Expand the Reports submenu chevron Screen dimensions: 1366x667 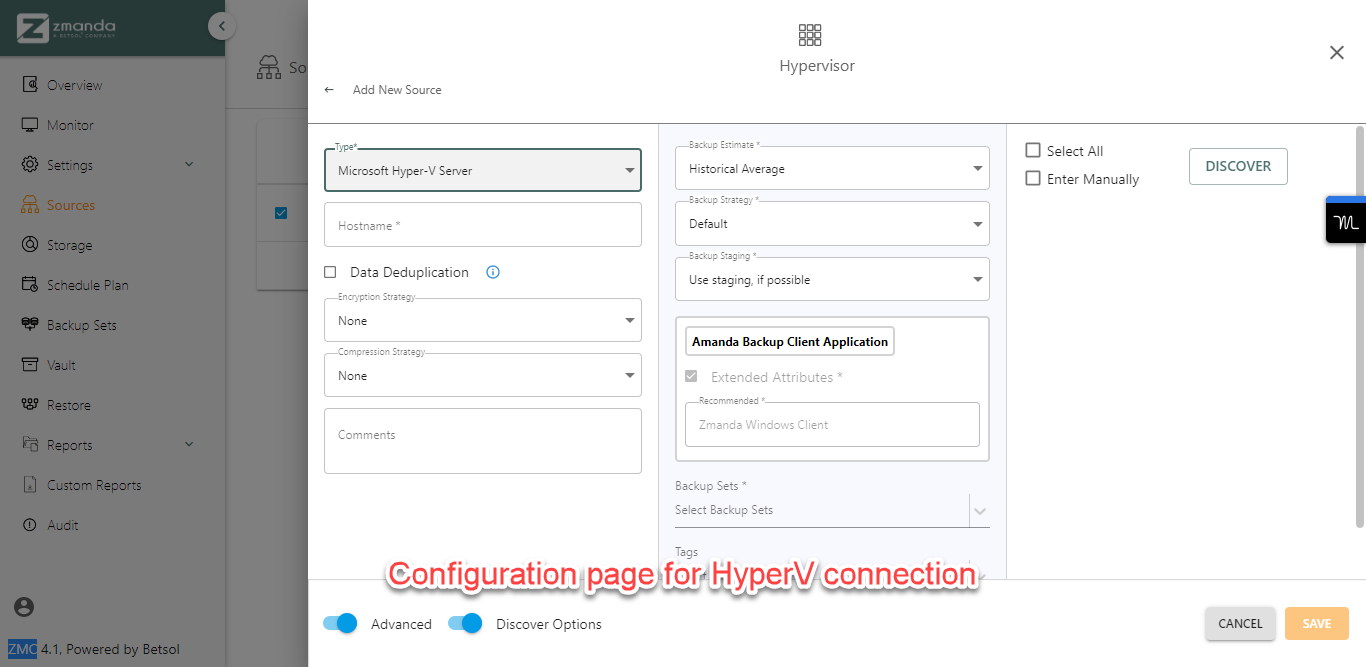(x=189, y=445)
